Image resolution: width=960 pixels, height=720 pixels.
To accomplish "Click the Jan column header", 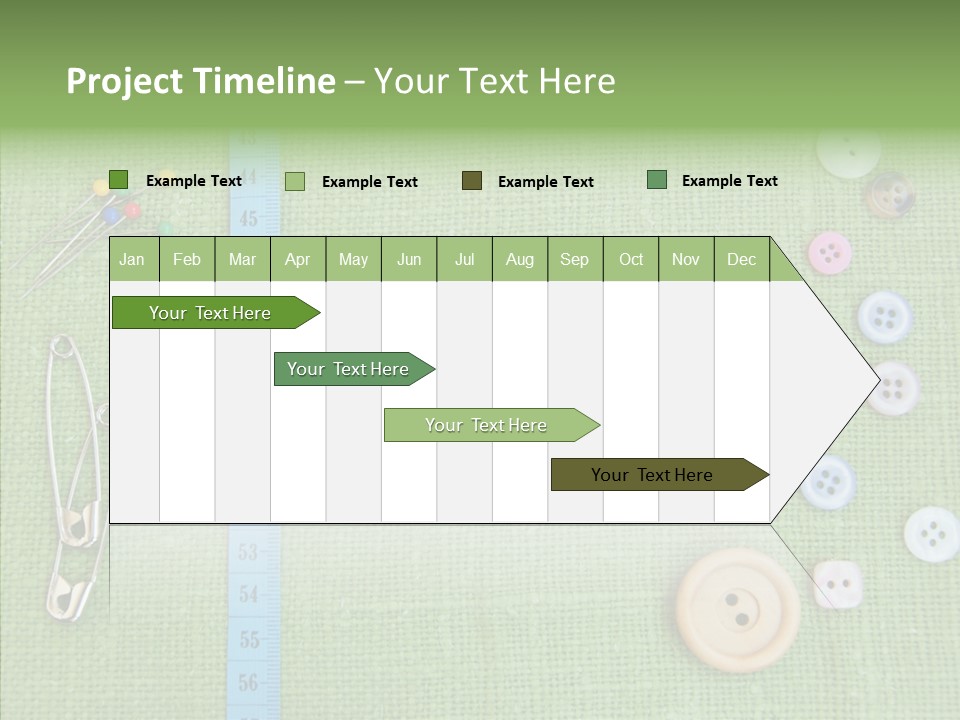I will coord(132,259).
